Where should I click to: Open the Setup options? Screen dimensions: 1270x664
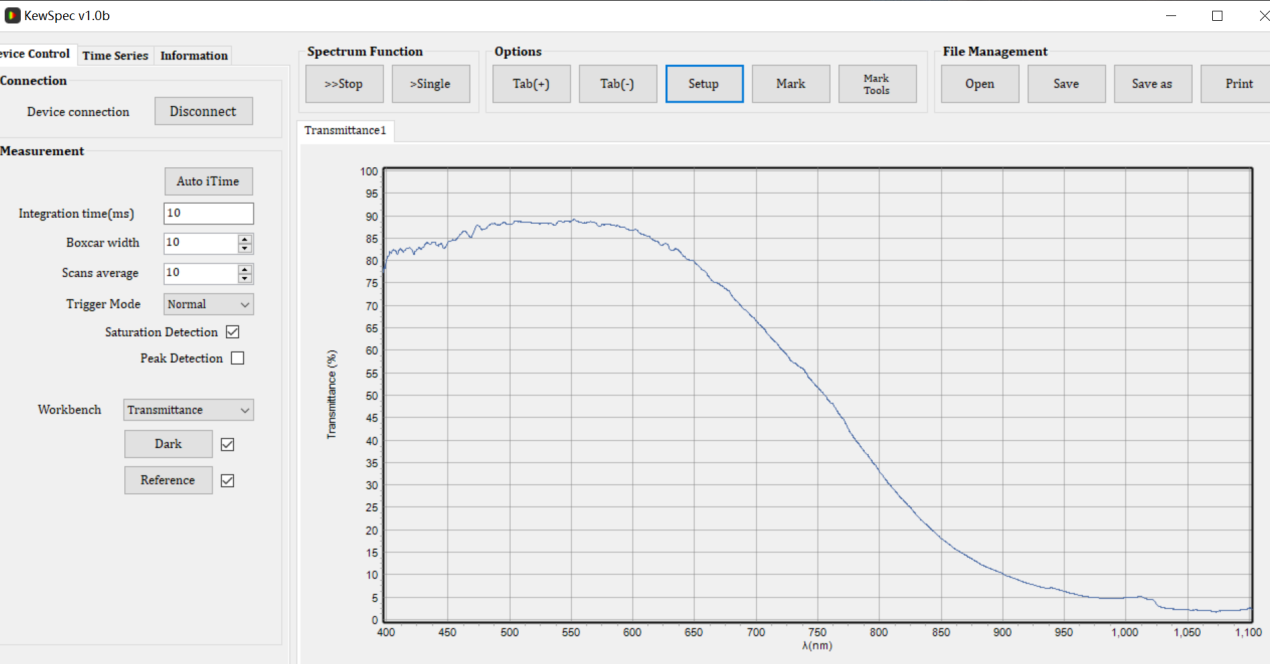[x=704, y=84]
